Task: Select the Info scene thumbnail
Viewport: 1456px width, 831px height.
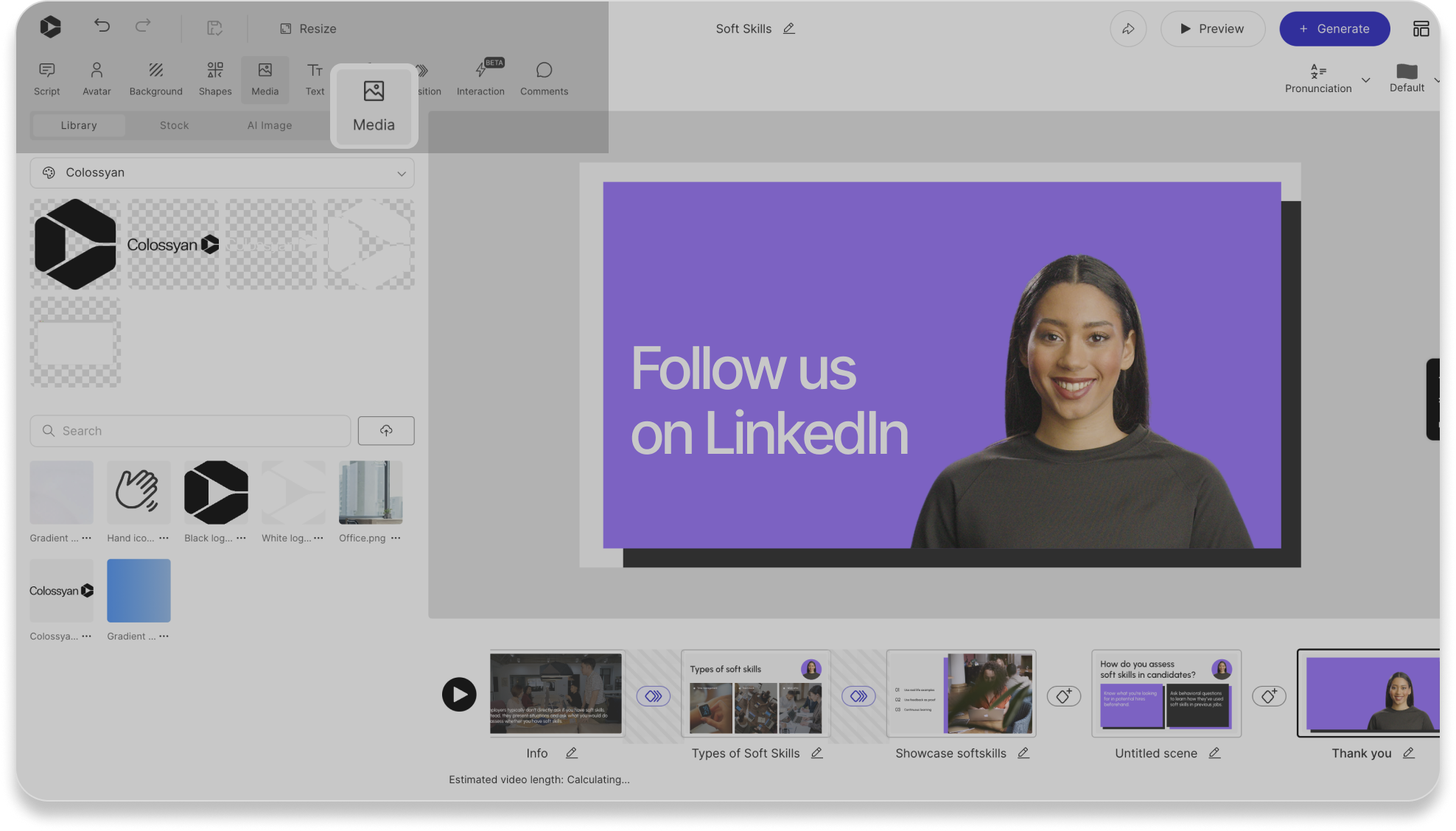Action: coord(556,693)
